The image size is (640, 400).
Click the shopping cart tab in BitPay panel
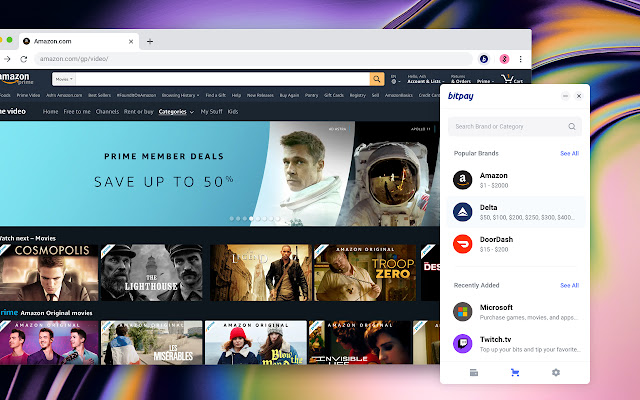coord(515,372)
